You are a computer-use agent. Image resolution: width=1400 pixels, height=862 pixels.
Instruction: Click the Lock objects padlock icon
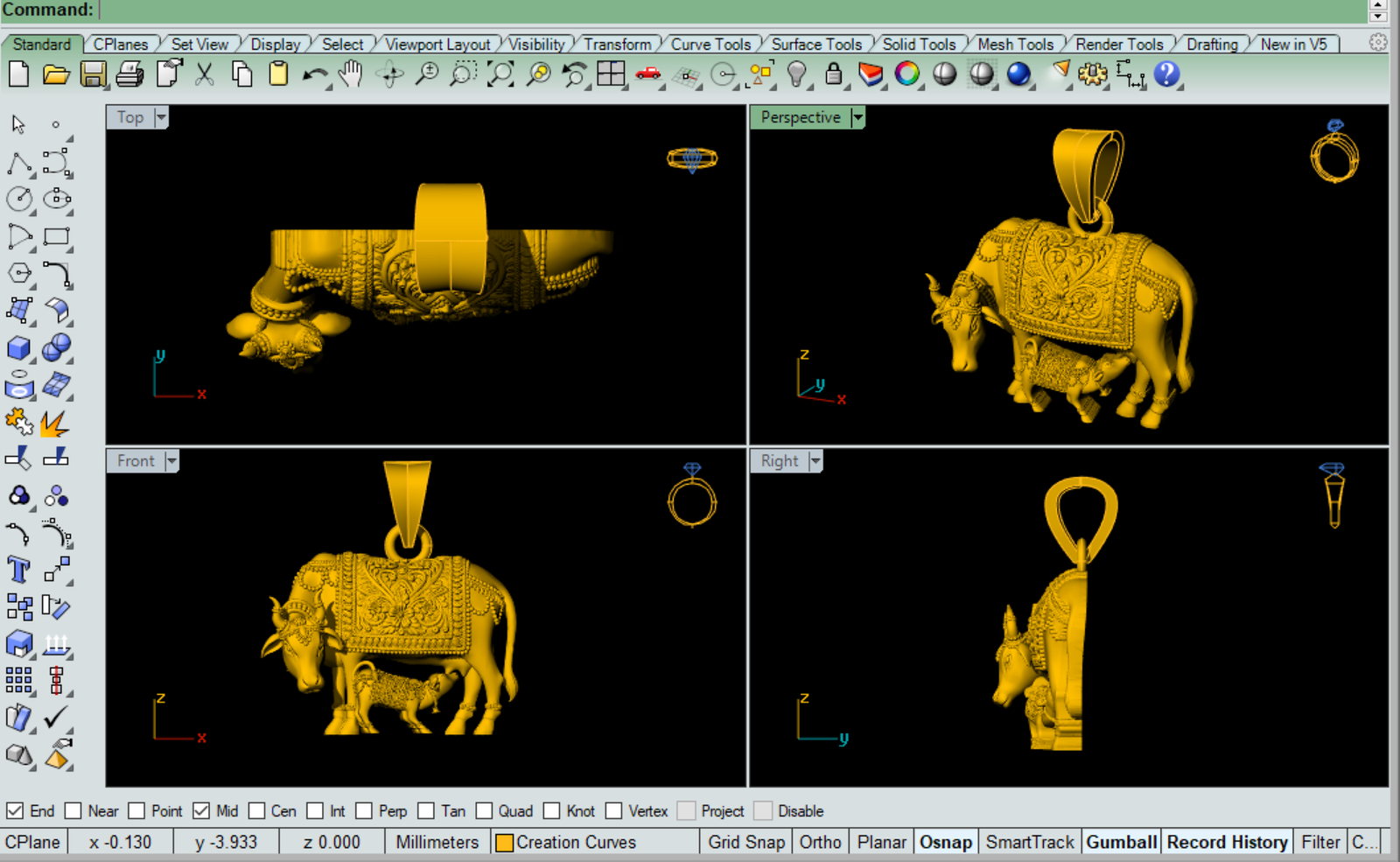(834, 74)
